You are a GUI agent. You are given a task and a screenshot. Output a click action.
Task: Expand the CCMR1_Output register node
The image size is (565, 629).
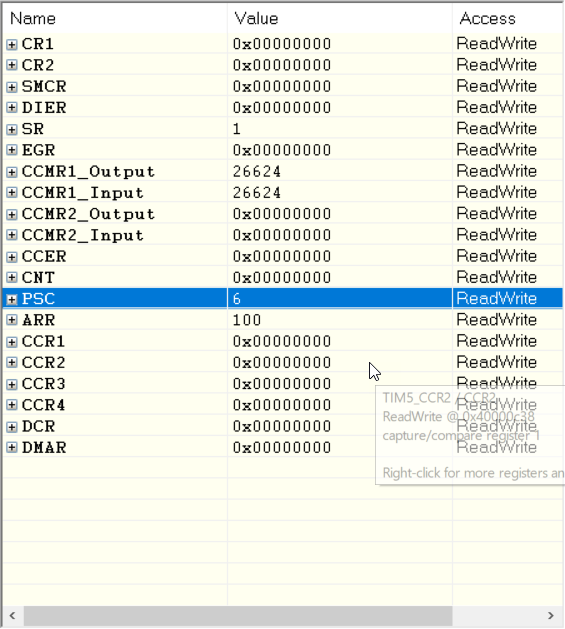[12, 172]
